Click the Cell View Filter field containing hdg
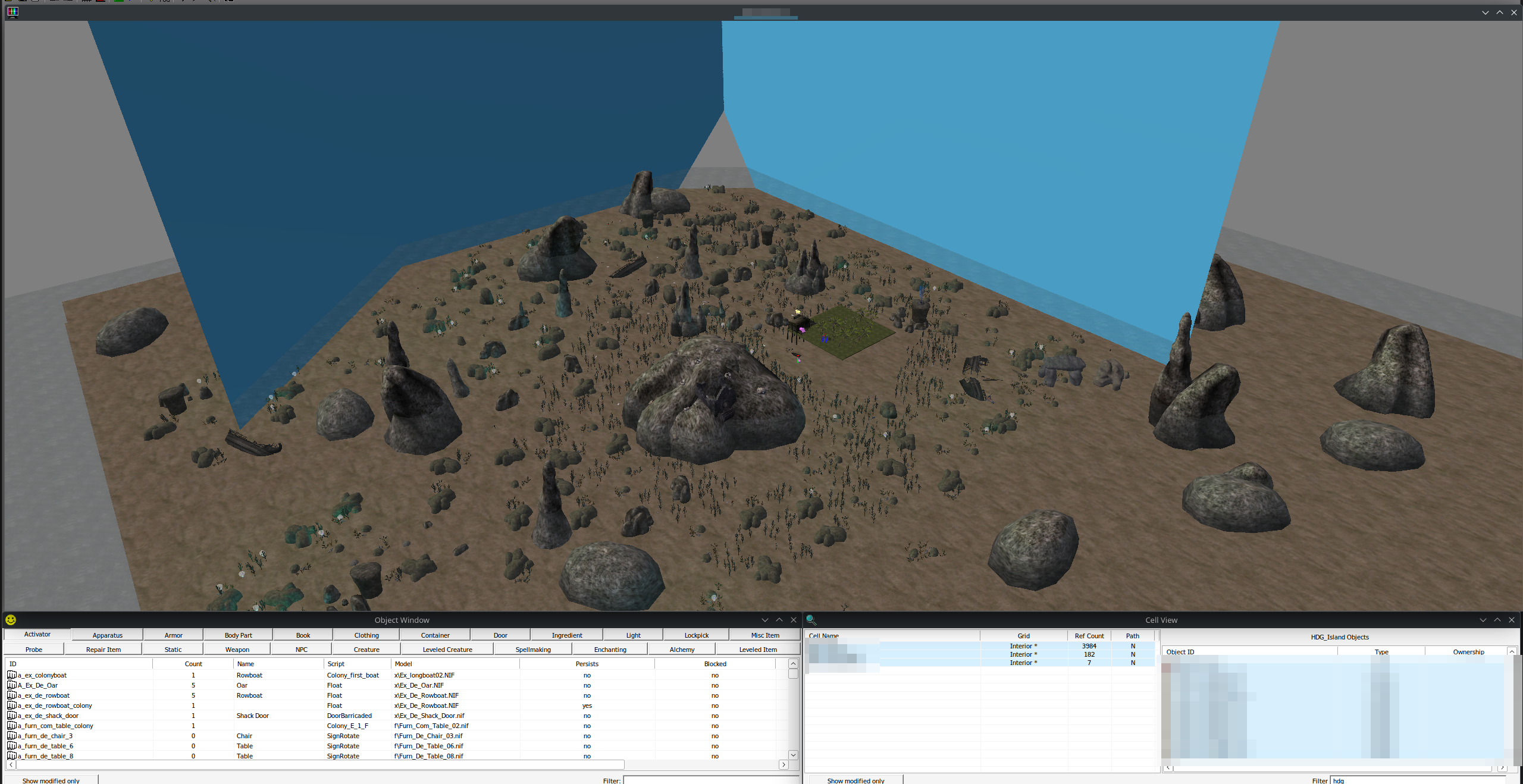Image resolution: width=1523 pixels, height=784 pixels. 1418,780
